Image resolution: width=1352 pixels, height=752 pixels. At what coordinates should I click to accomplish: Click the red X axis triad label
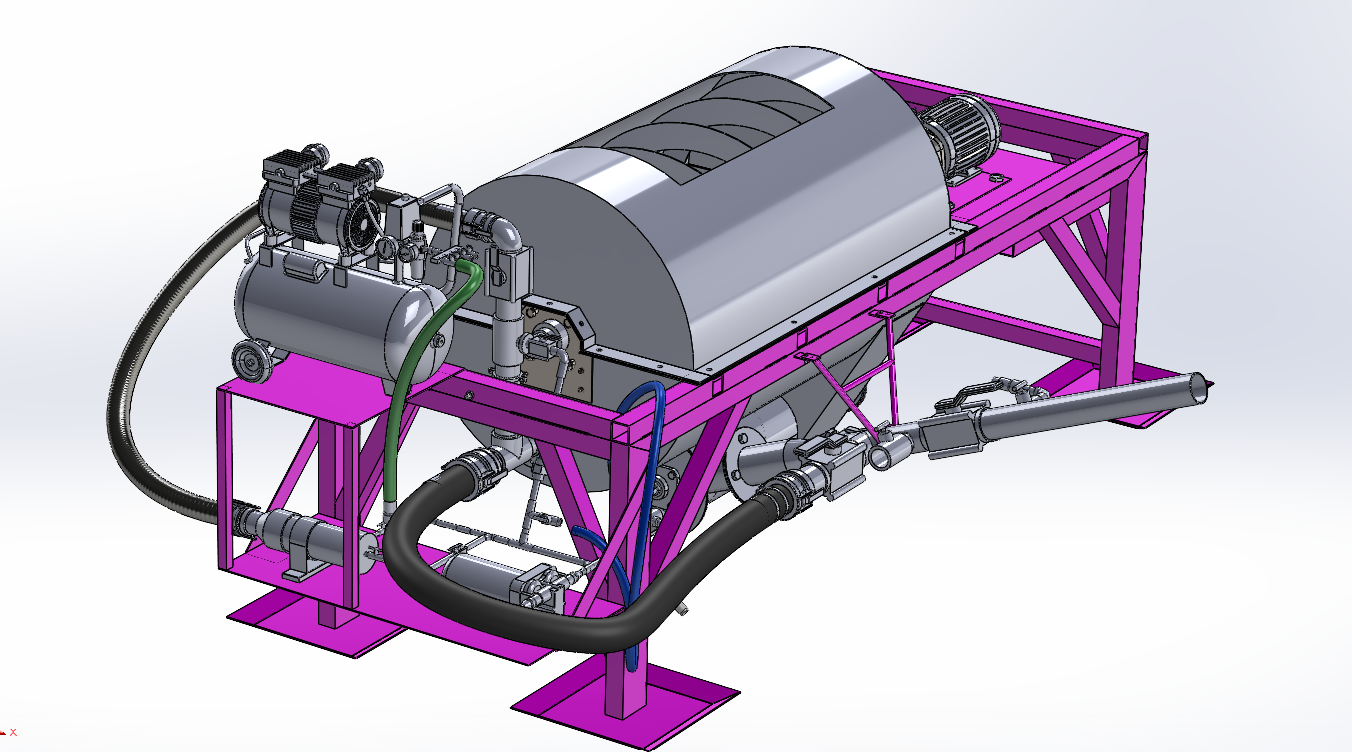[13, 732]
